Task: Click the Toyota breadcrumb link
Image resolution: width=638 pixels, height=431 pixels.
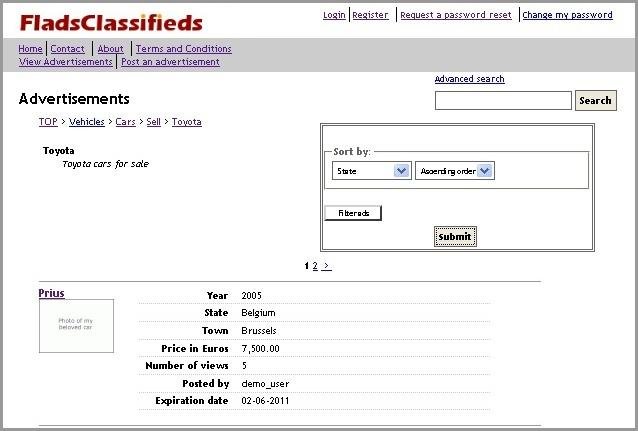Action: coord(187,122)
